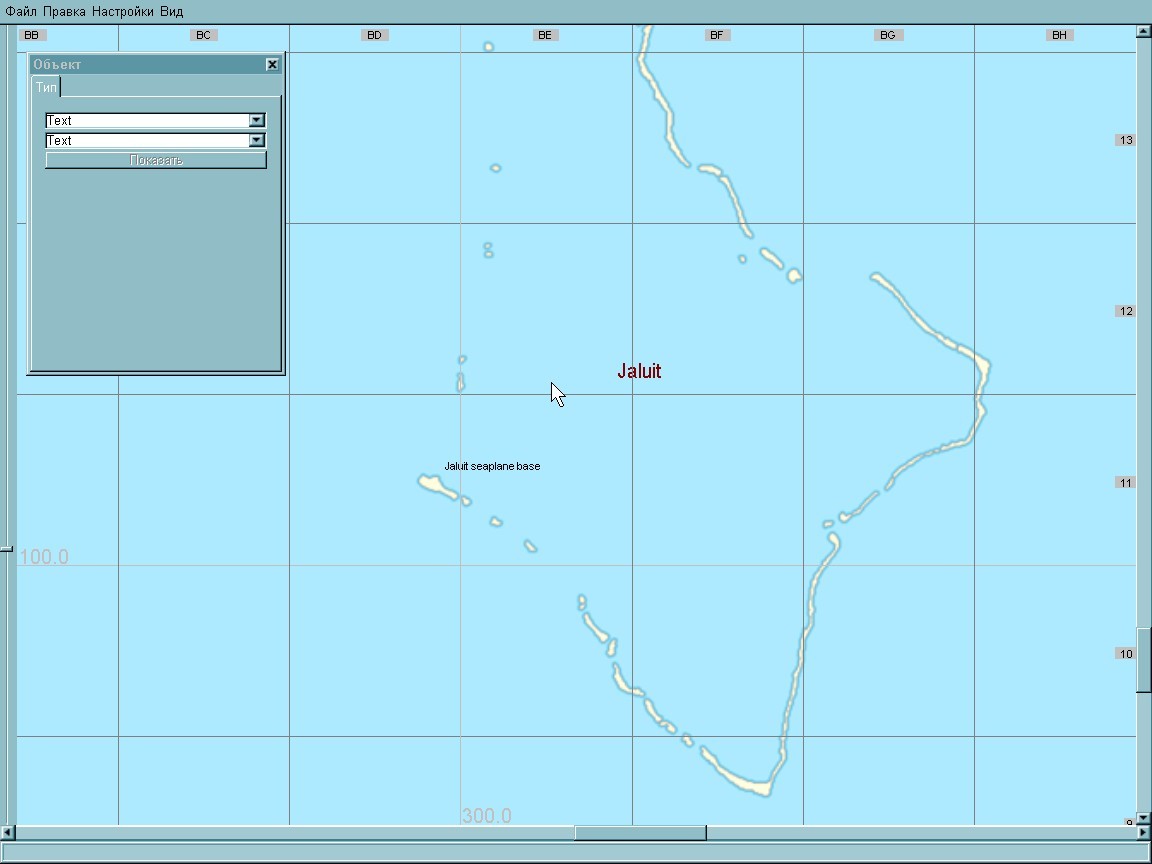Select the Тип tab in Объект panel
Screen dimensions: 1152x864
pyautogui.click(x=46, y=87)
